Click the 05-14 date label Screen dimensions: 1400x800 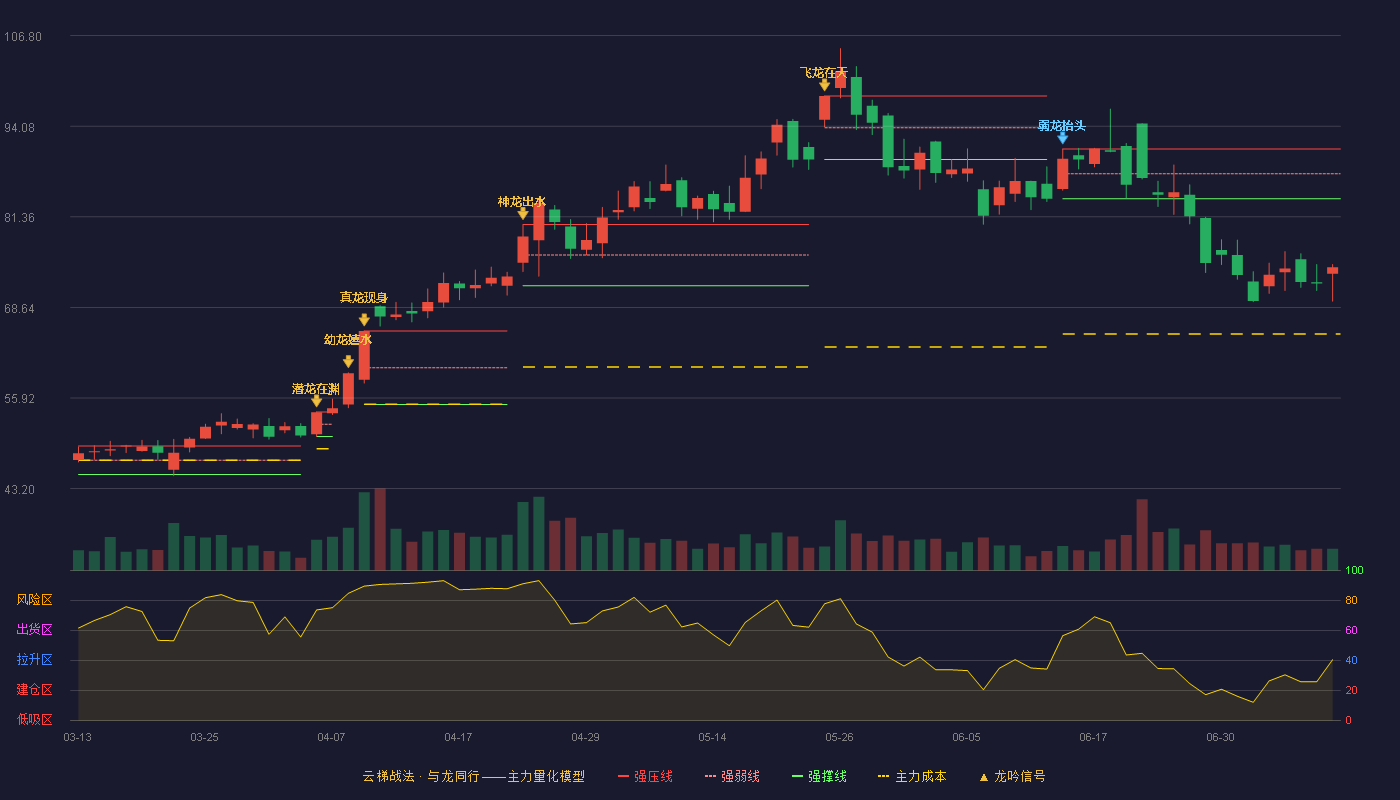[x=713, y=737]
